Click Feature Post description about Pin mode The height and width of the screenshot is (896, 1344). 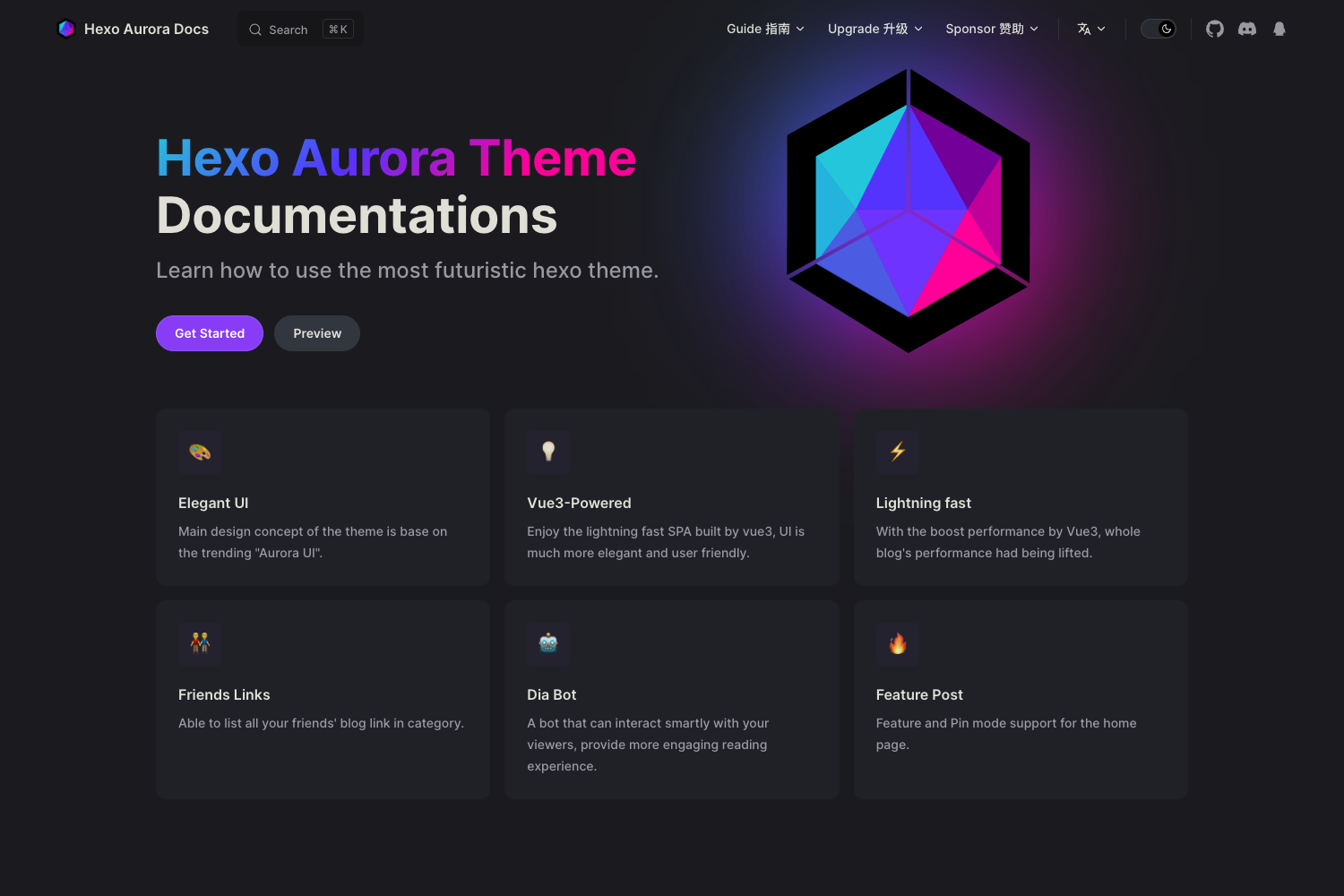coord(1006,734)
